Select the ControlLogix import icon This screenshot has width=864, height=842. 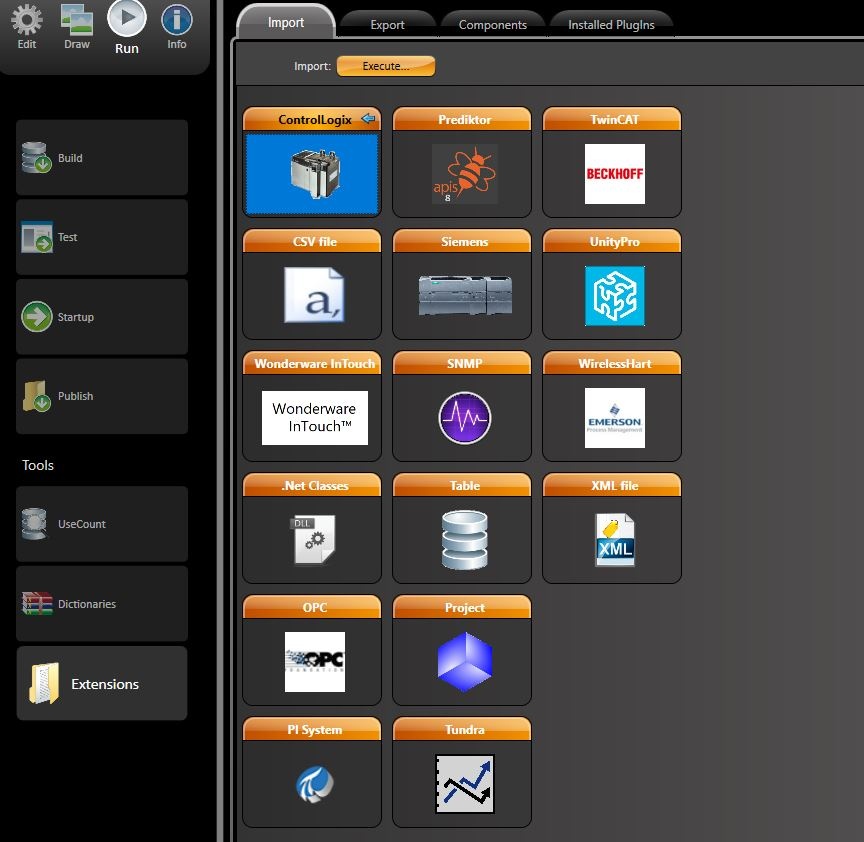pos(312,173)
